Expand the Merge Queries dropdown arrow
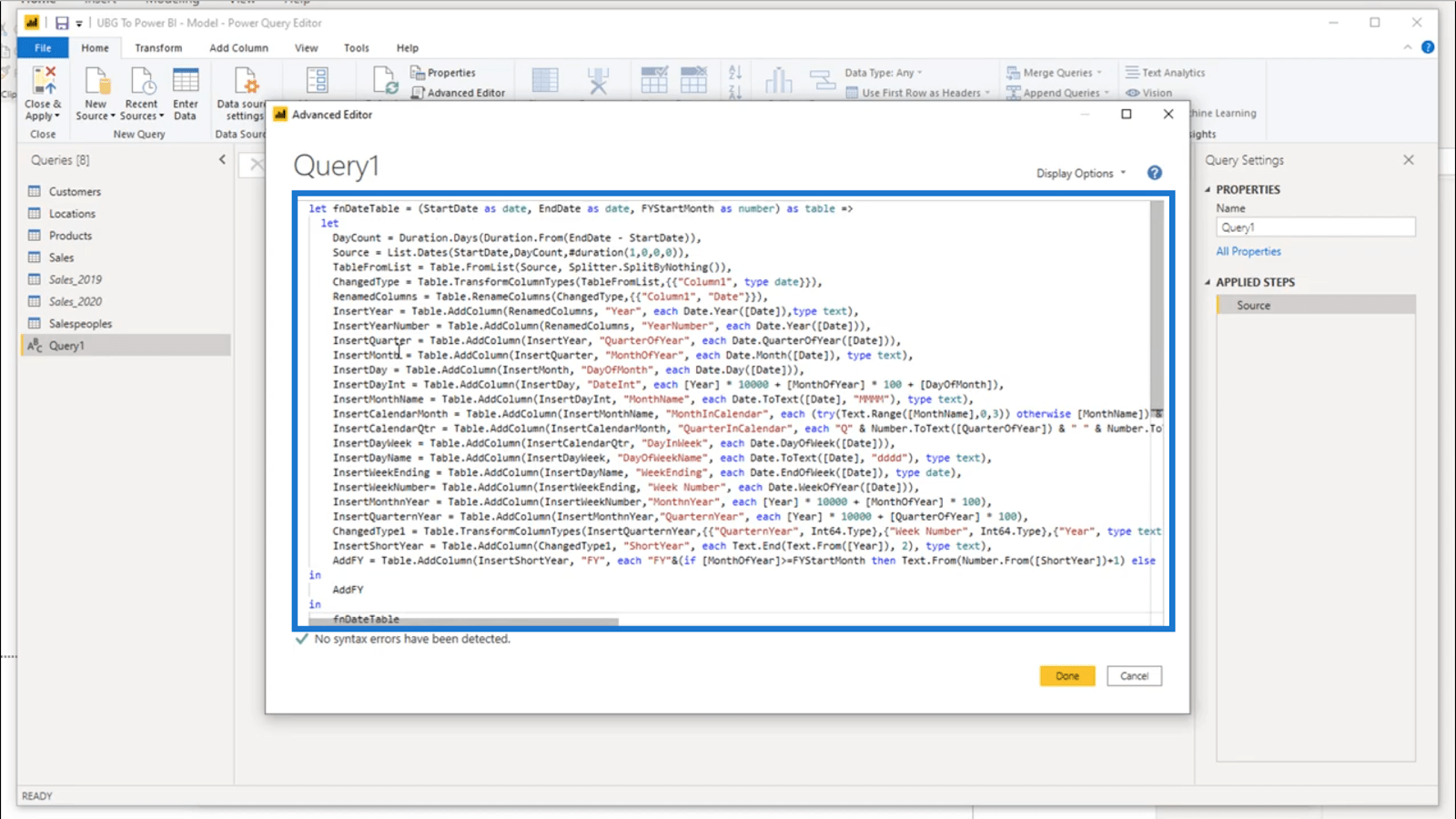The height and width of the screenshot is (819, 1456). 1099,73
